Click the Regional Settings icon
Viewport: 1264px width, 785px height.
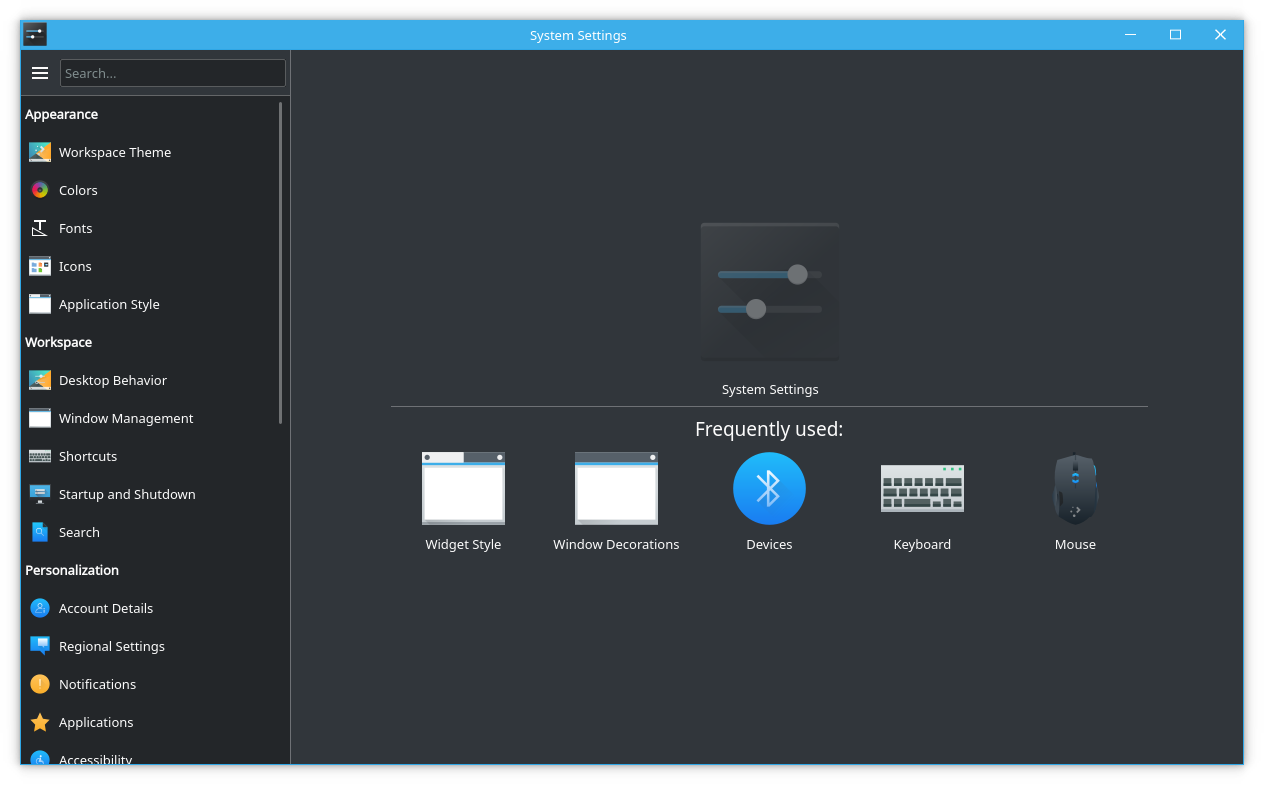(40, 646)
